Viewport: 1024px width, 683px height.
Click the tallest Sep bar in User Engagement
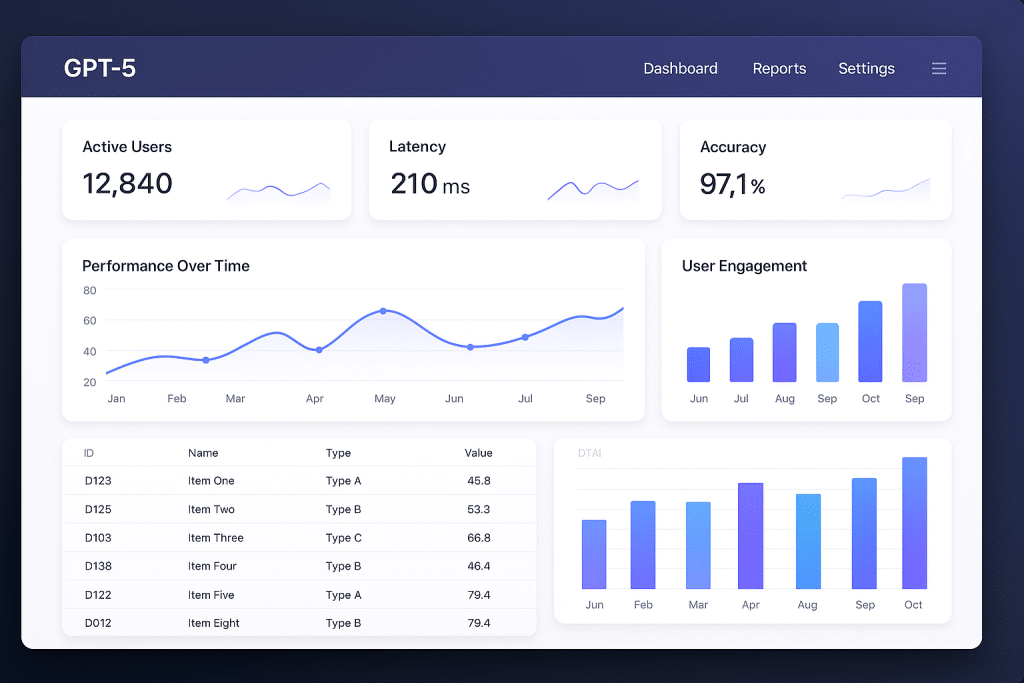click(913, 333)
